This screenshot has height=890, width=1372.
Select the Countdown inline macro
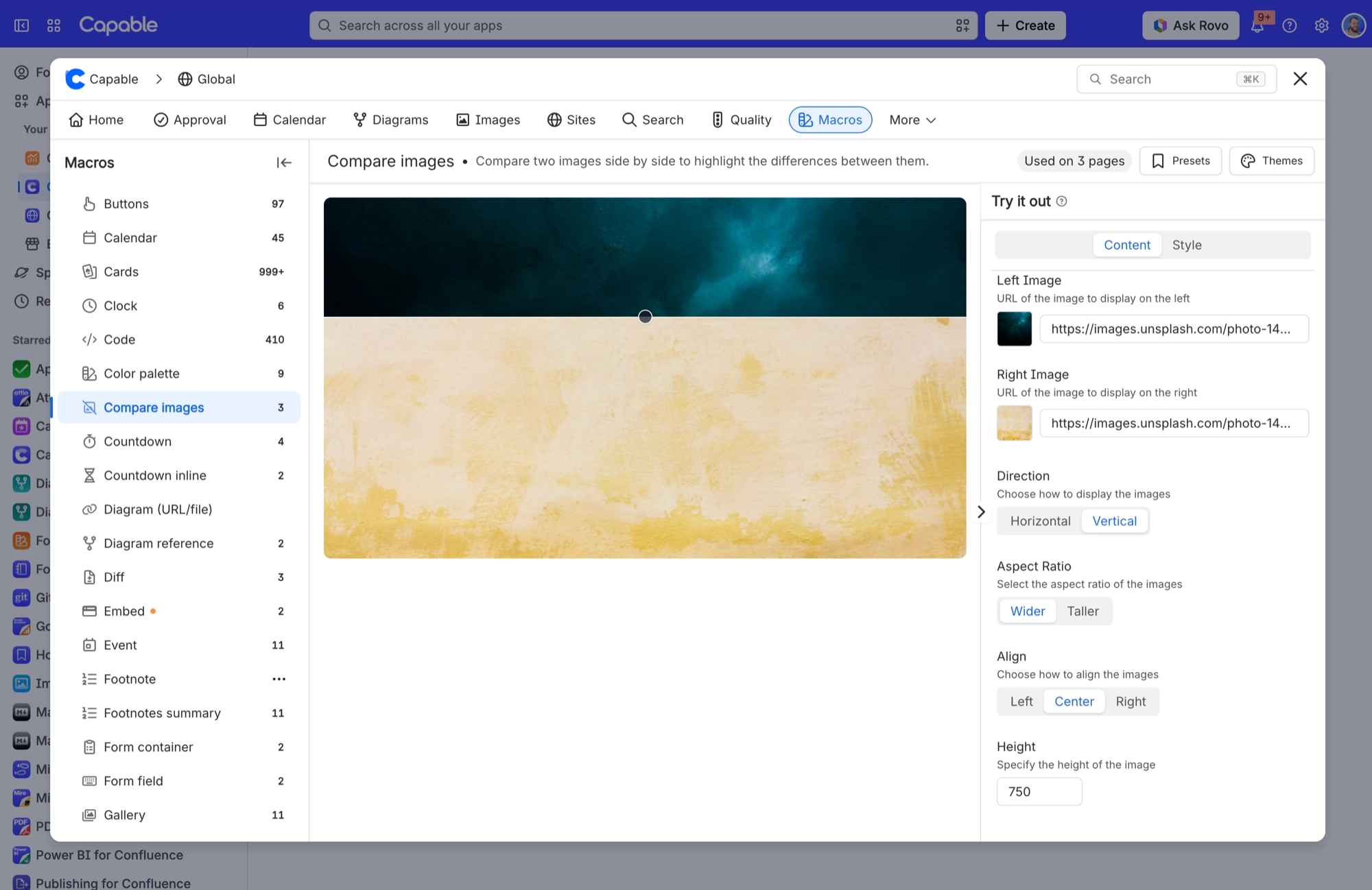pos(179,475)
